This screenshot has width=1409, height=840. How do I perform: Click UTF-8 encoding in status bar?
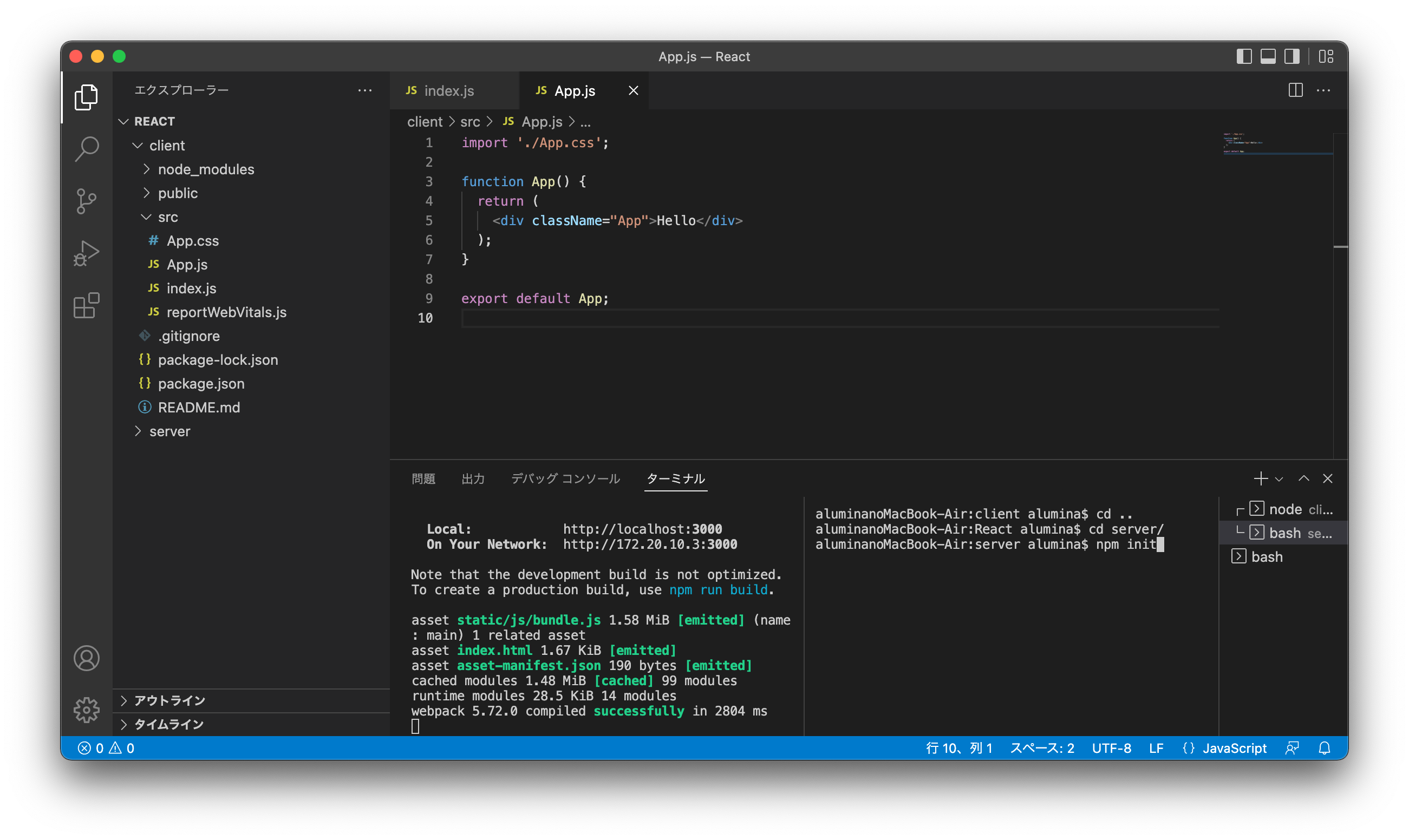pos(1111,748)
